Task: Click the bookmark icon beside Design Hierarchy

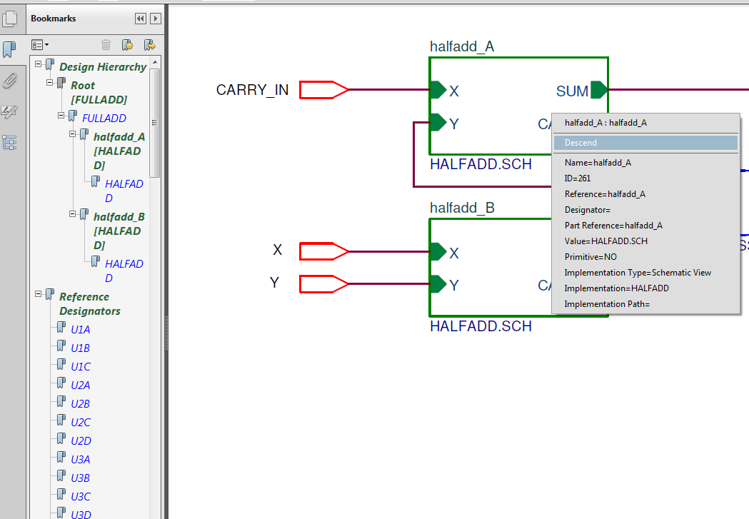Action: 50,64
